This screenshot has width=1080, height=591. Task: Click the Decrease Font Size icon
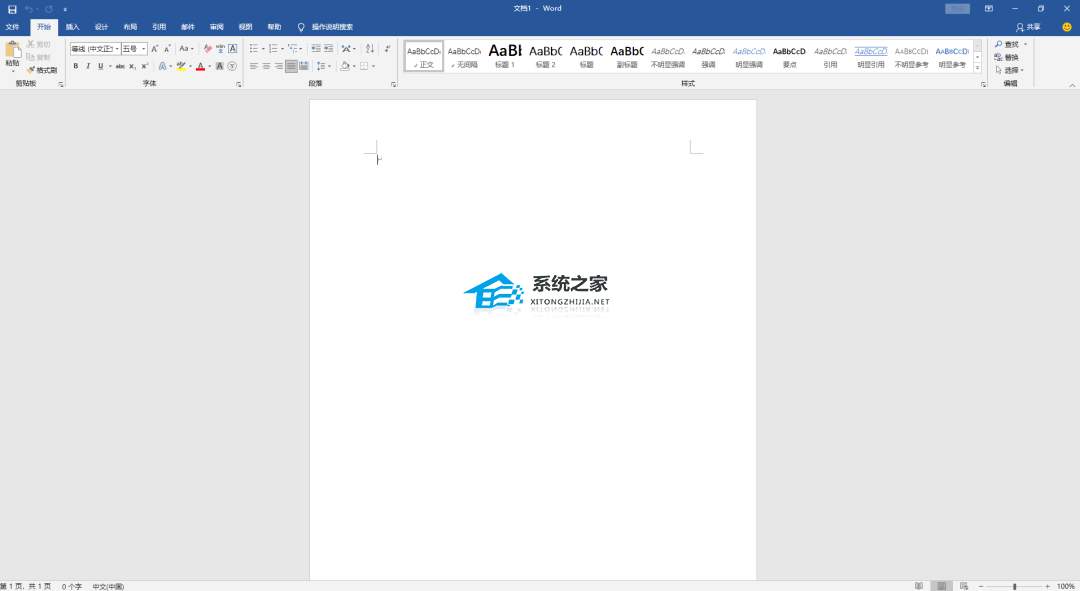point(167,49)
